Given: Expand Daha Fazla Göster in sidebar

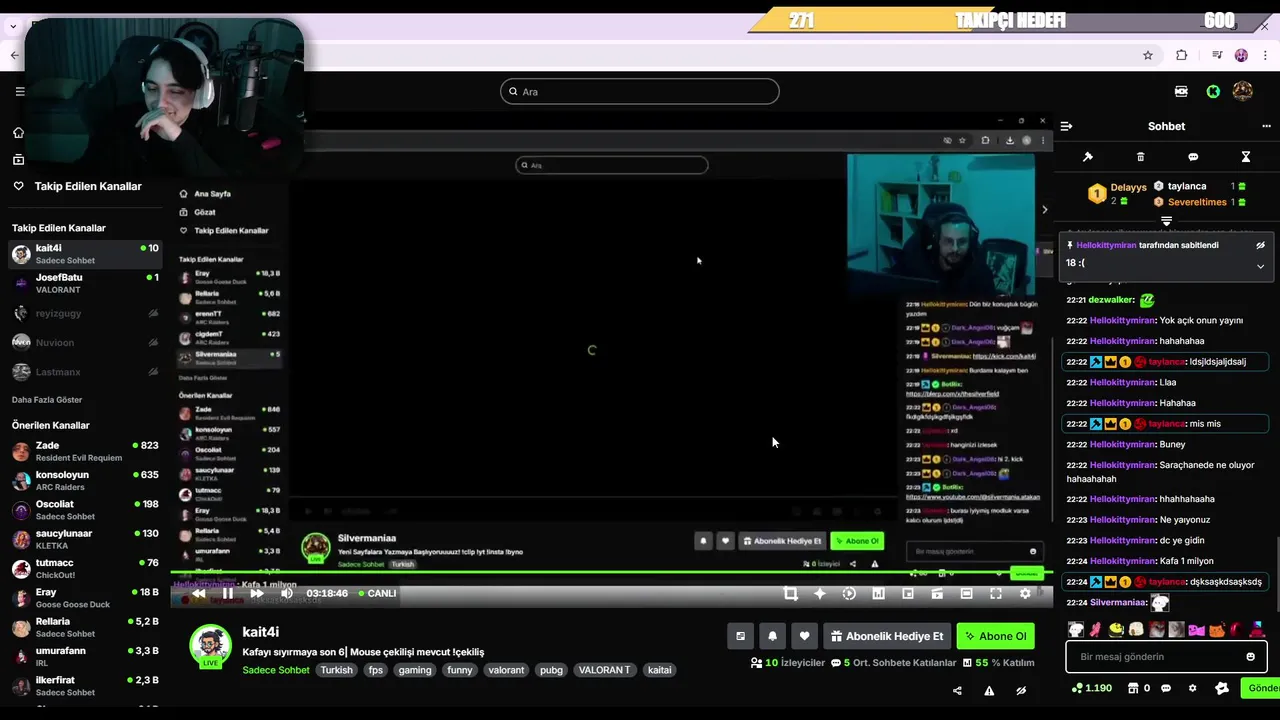Looking at the screenshot, I should click(x=47, y=400).
